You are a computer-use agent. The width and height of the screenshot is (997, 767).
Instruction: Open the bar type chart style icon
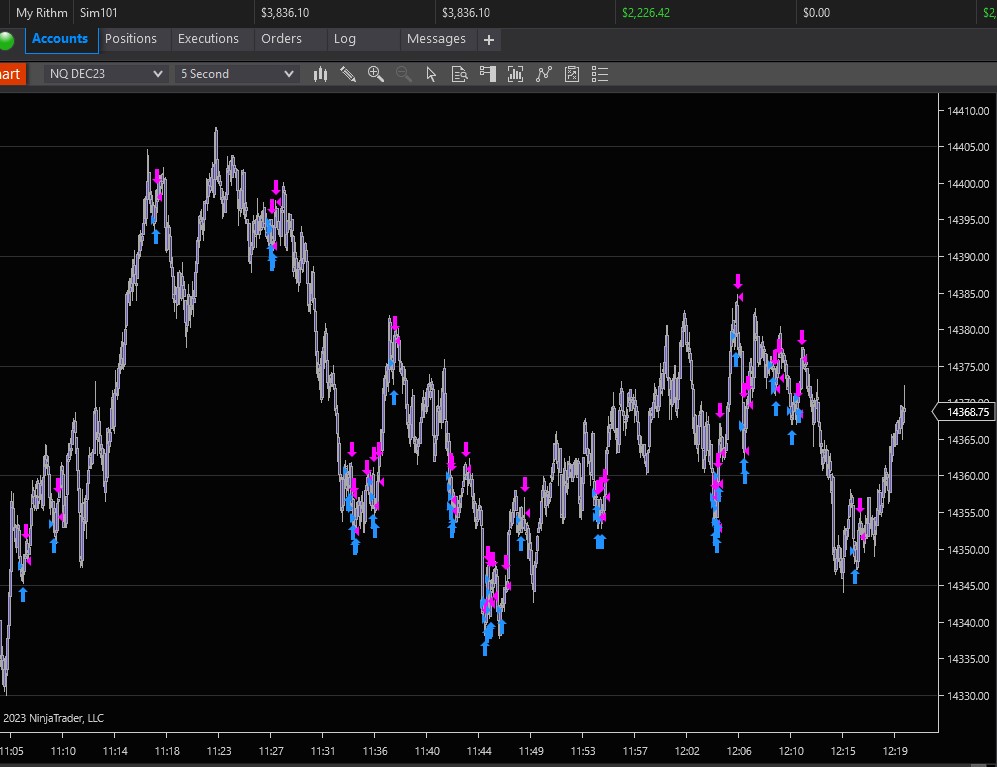click(321, 74)
